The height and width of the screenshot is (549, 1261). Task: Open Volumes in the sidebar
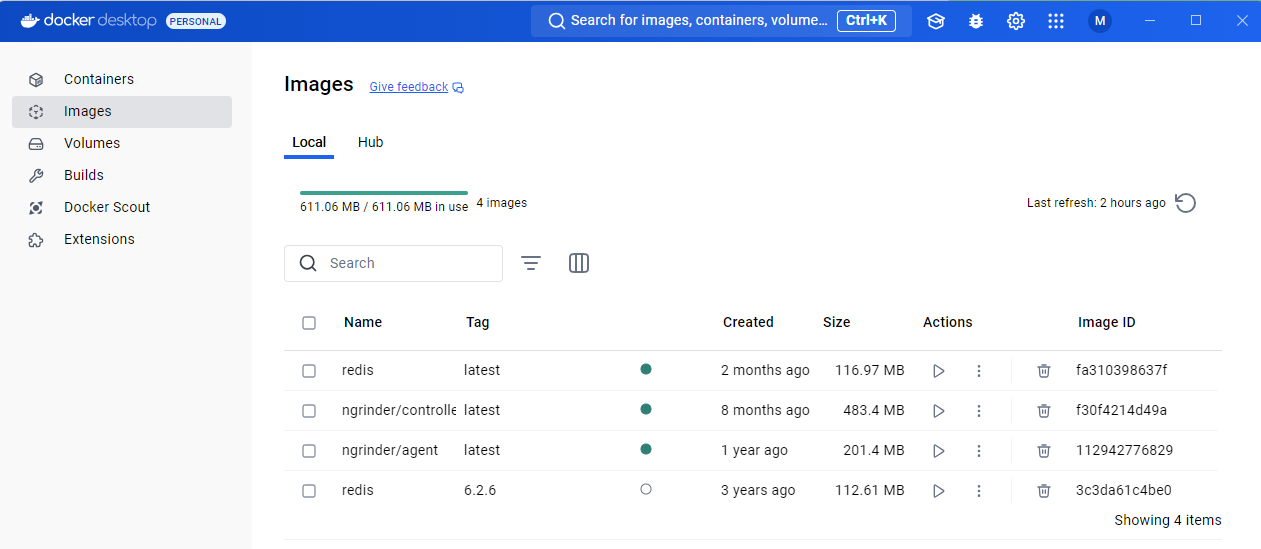[122, 143]
